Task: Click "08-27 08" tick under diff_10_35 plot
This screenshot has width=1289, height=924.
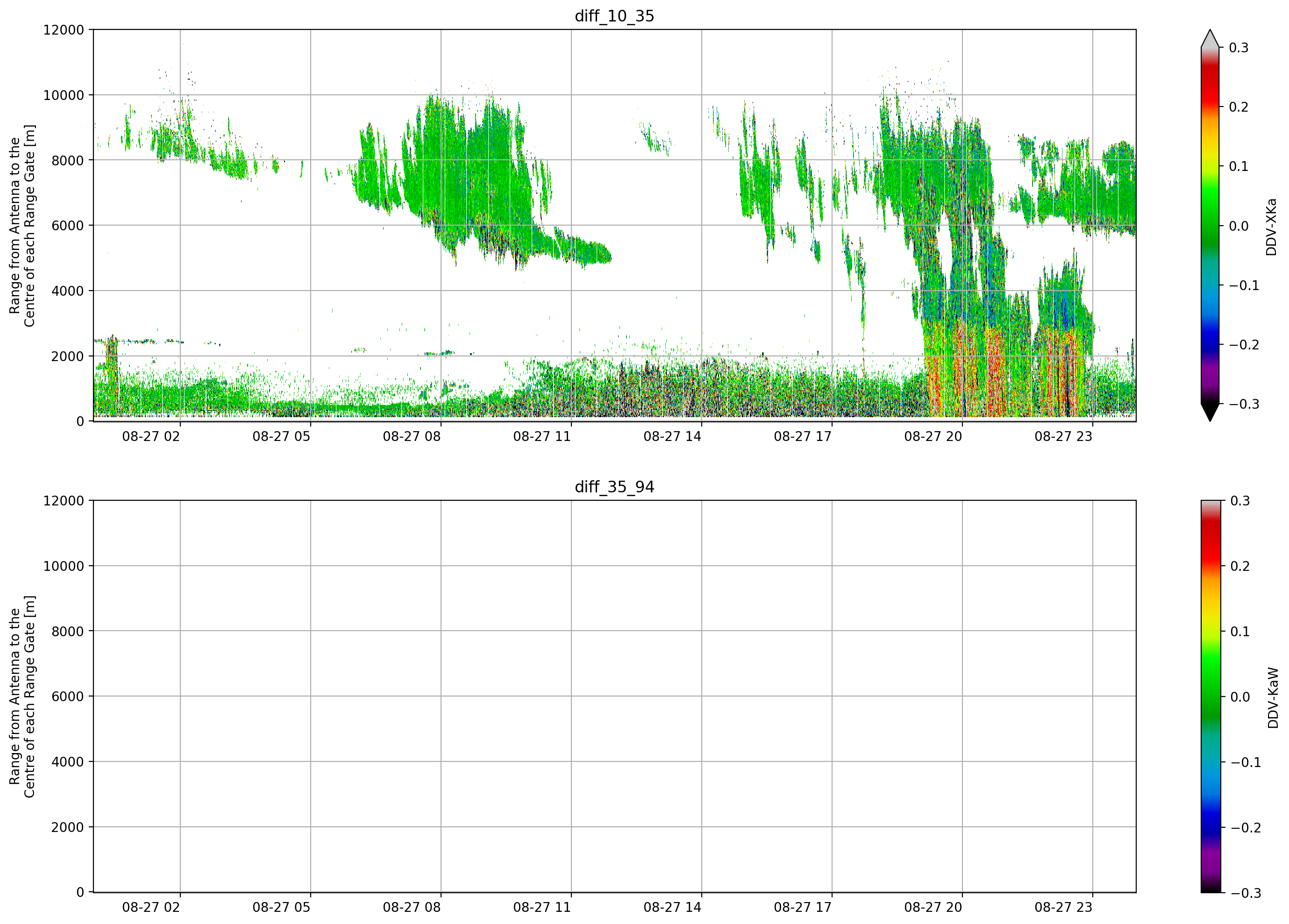Action: 412,436
